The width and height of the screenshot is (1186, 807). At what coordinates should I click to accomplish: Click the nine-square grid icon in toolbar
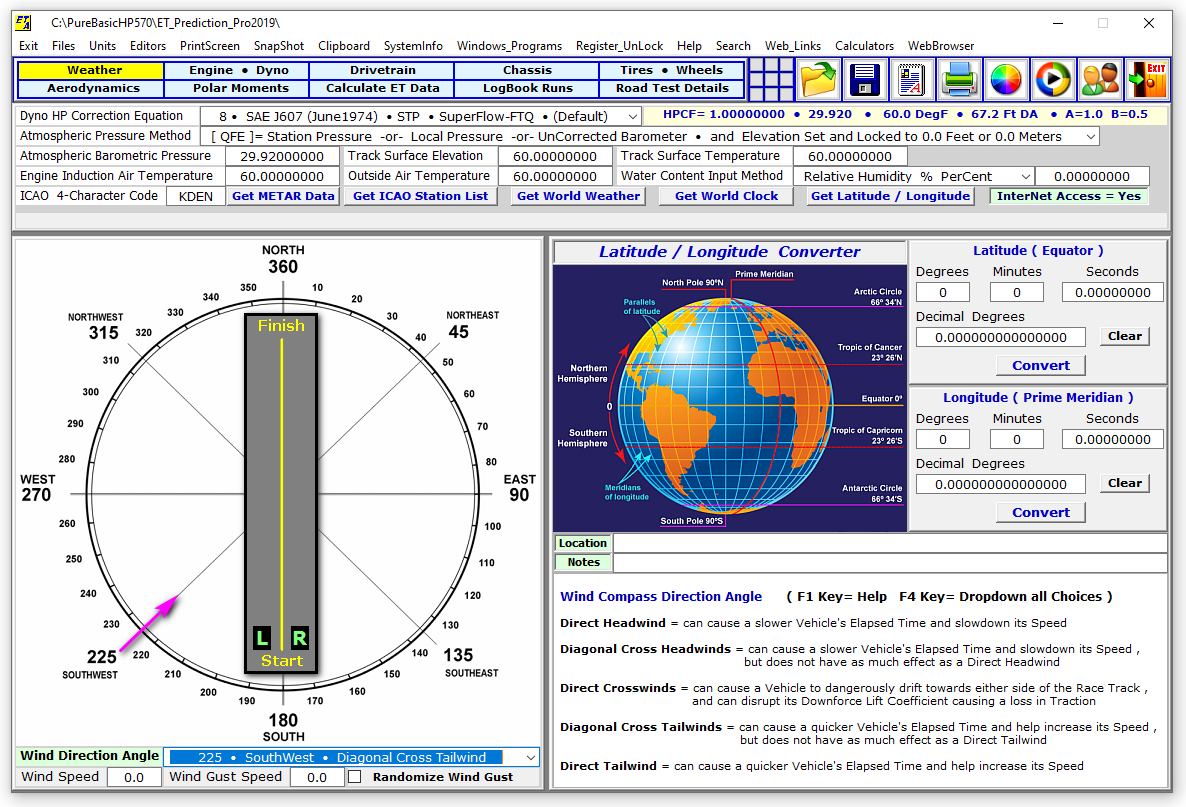pos(771,79)
